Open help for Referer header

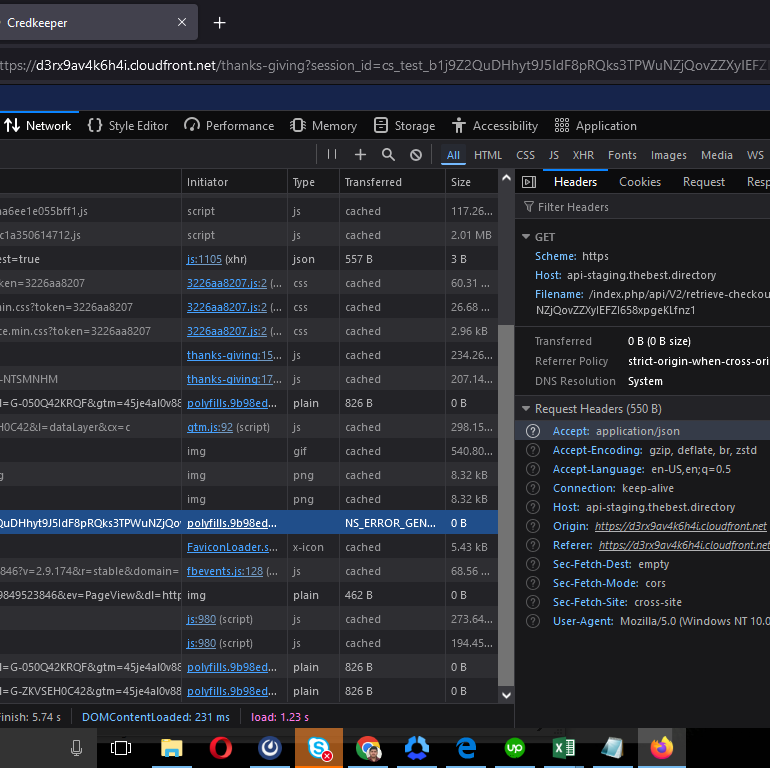(x=532, y=545)
